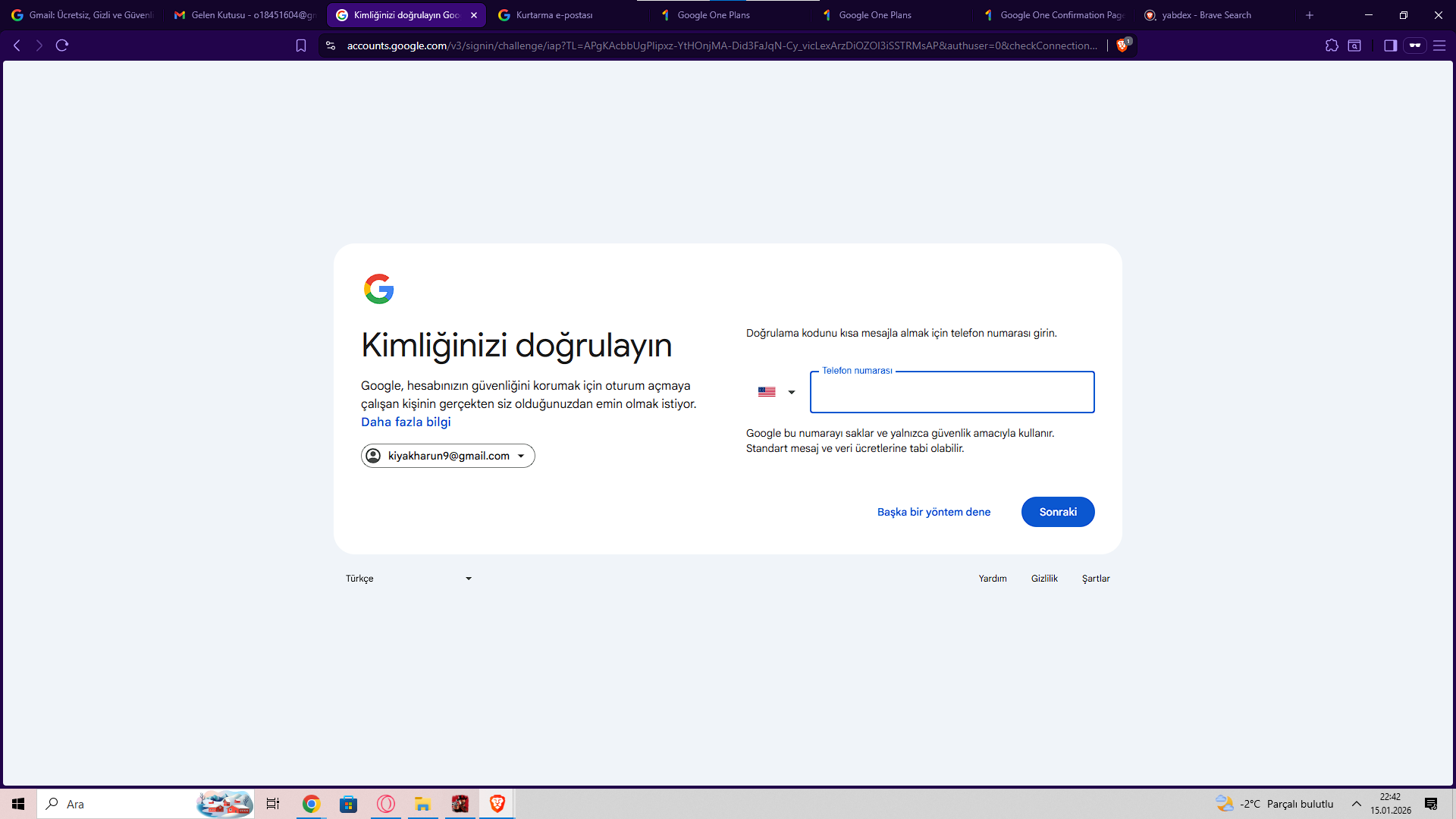The width and height of the screenshot is (1456, 819).
Task: Switch to the Google One Confirmation Page tab
Action: point(1053,15)
